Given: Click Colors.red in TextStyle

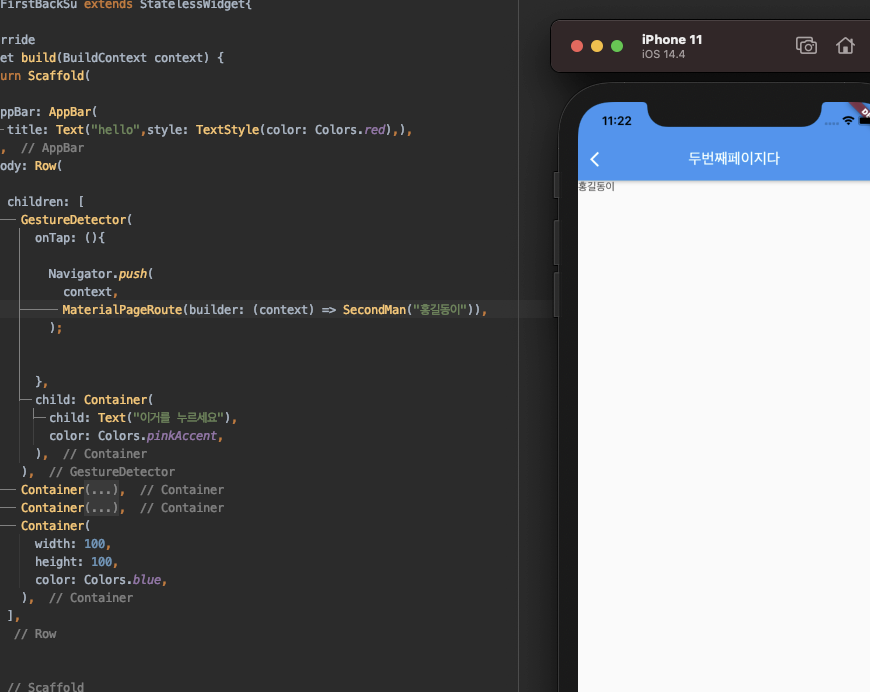Looking at the screenshot, I should [350, 130].
